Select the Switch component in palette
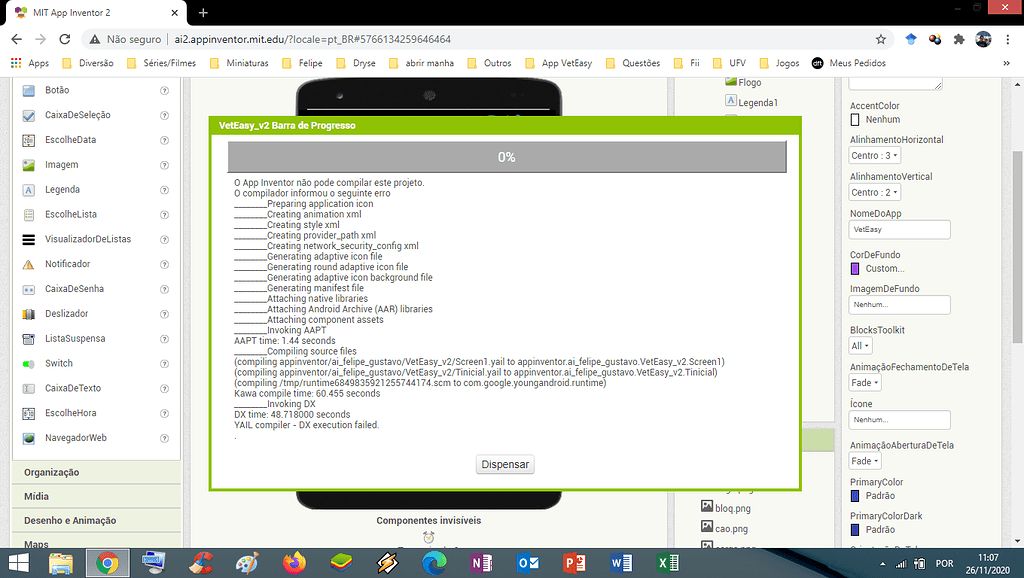 coord(58,364)
